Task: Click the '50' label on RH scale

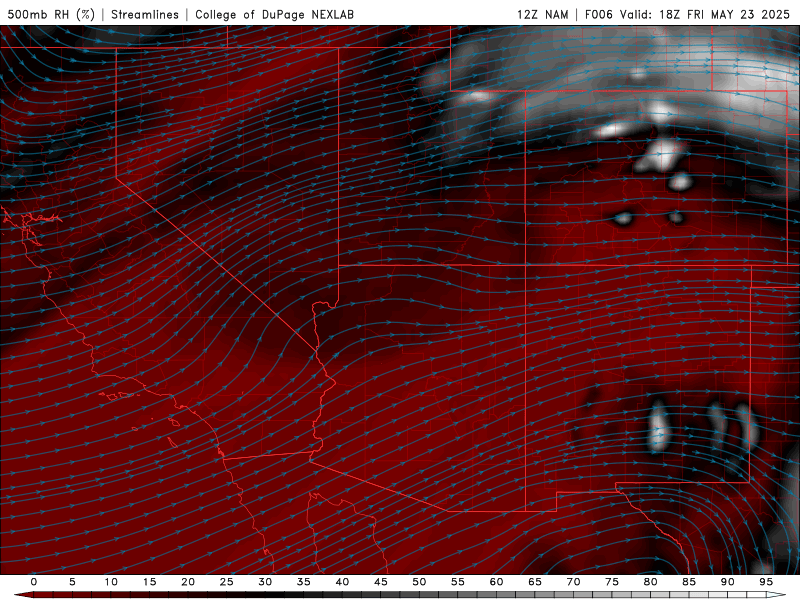Action: pos(419,582)
